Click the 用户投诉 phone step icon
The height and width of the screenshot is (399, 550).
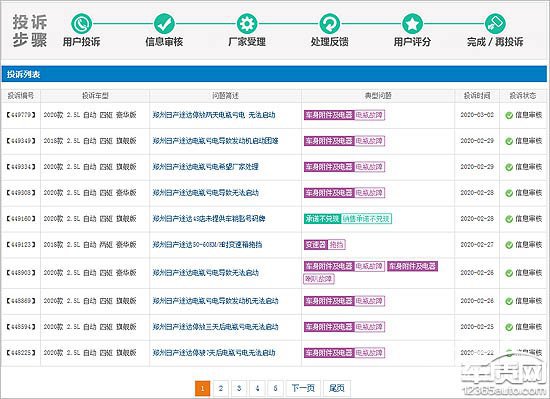pos(81,24)
